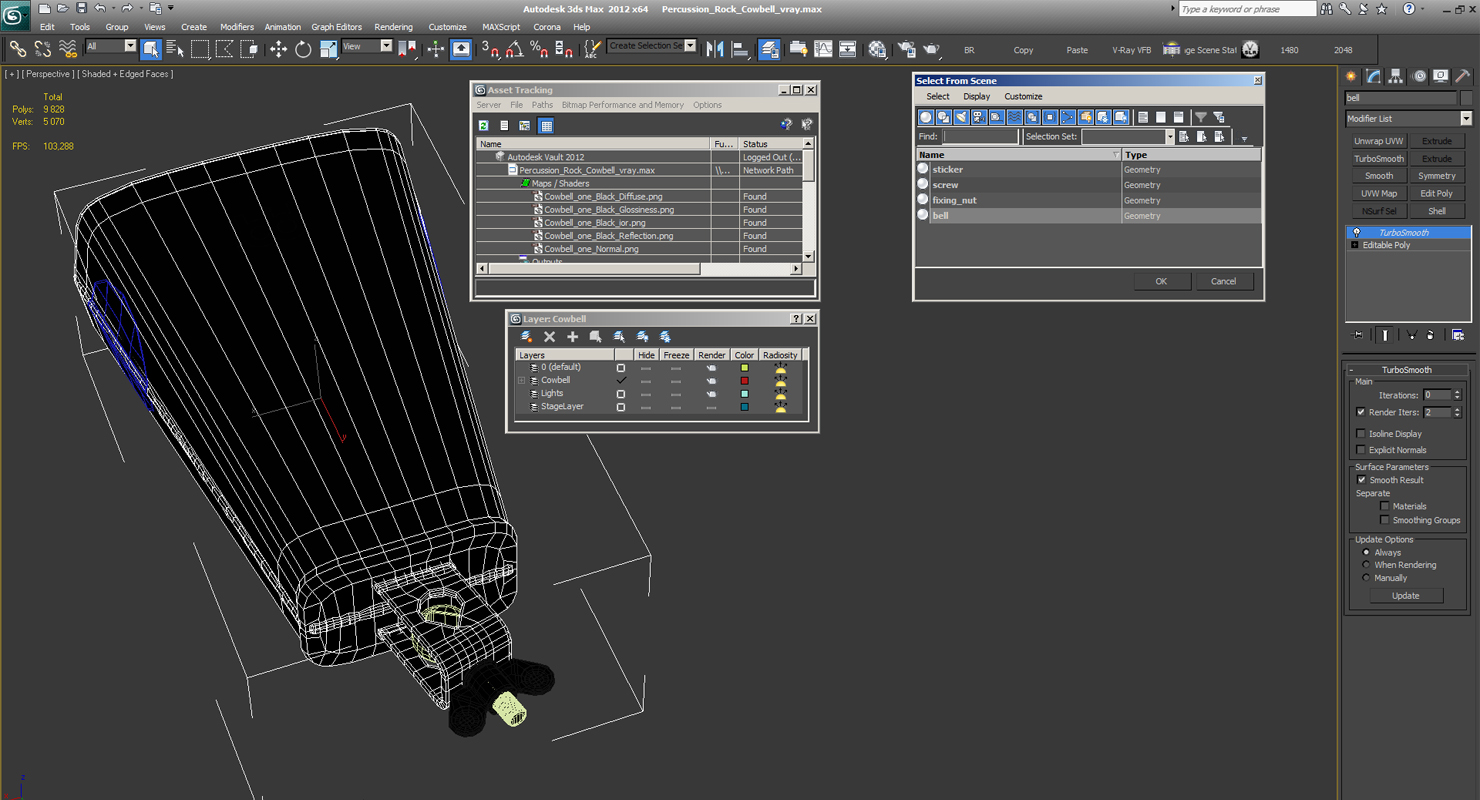Activate the Select Object tool
The image size is (1480, 800).
pos(151,49)
